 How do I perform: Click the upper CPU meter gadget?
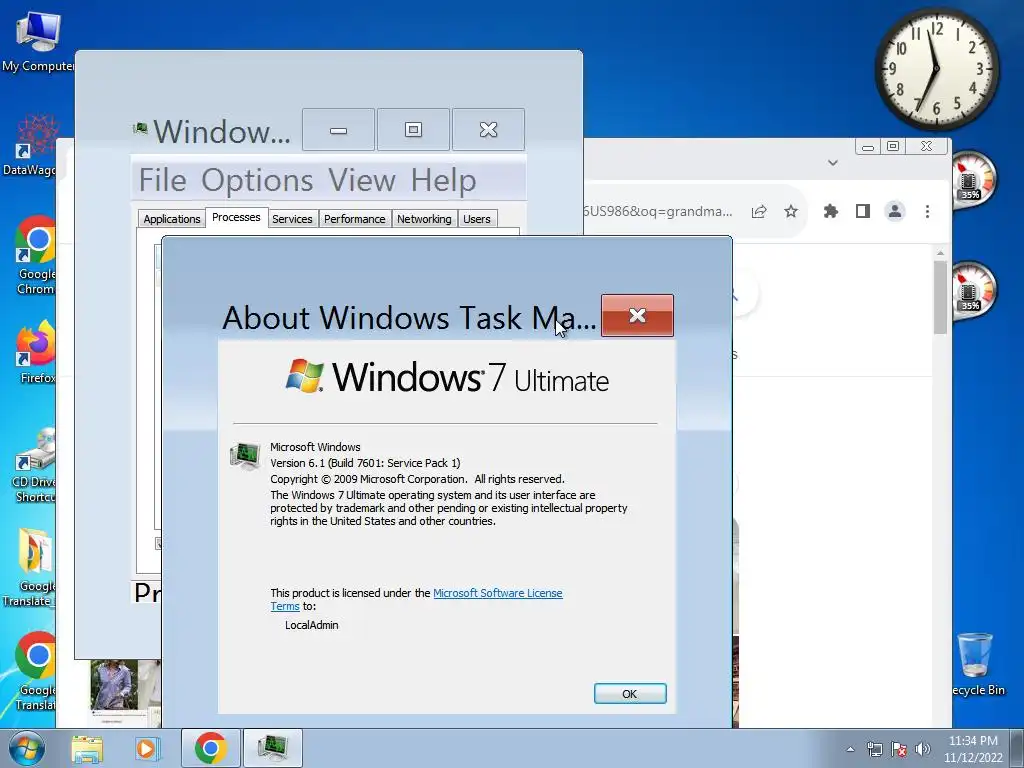click(x=973, y=178)
